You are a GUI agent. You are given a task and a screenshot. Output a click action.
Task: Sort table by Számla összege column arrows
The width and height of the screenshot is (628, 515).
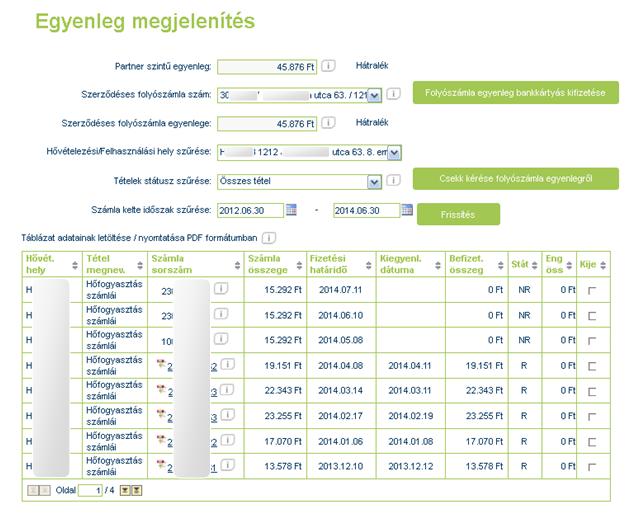(x=299, y=265)
